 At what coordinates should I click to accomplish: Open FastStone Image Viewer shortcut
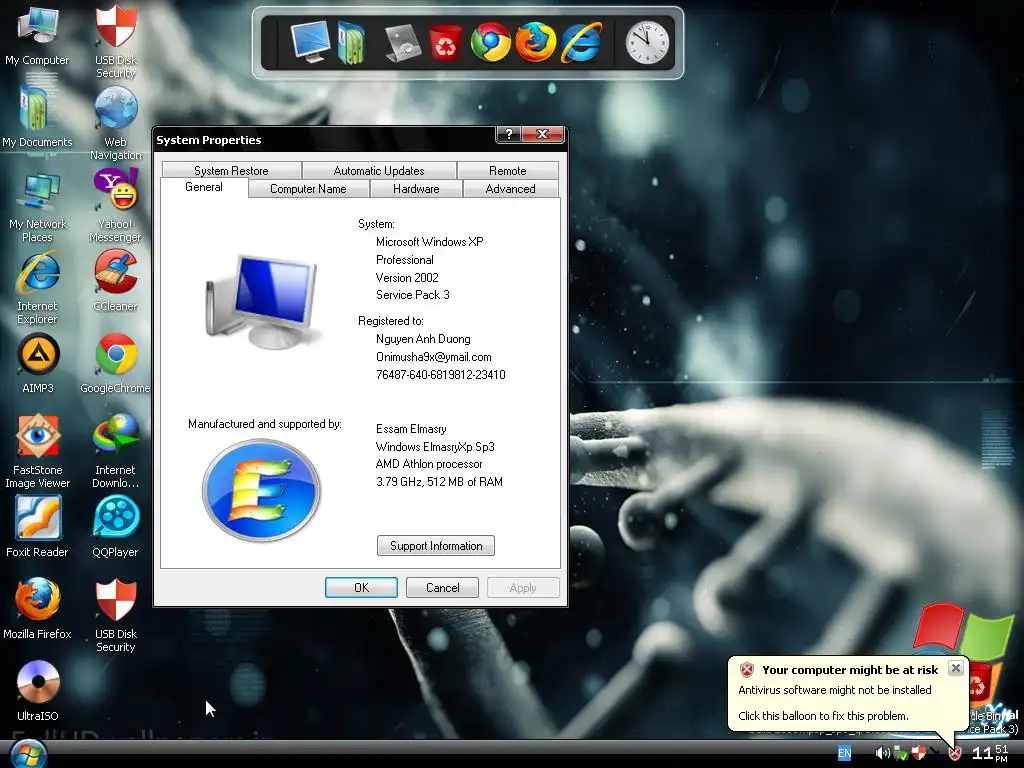(37, 452)
